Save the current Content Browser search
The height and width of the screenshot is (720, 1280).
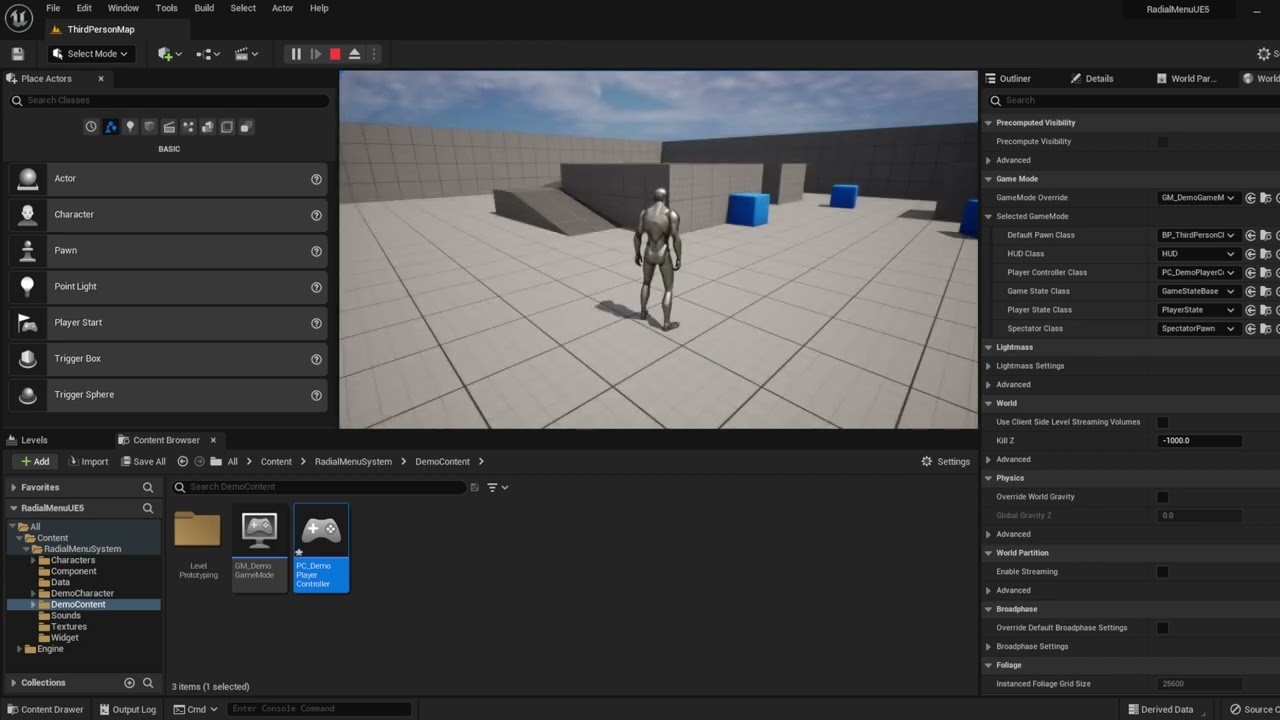(475, 488)
